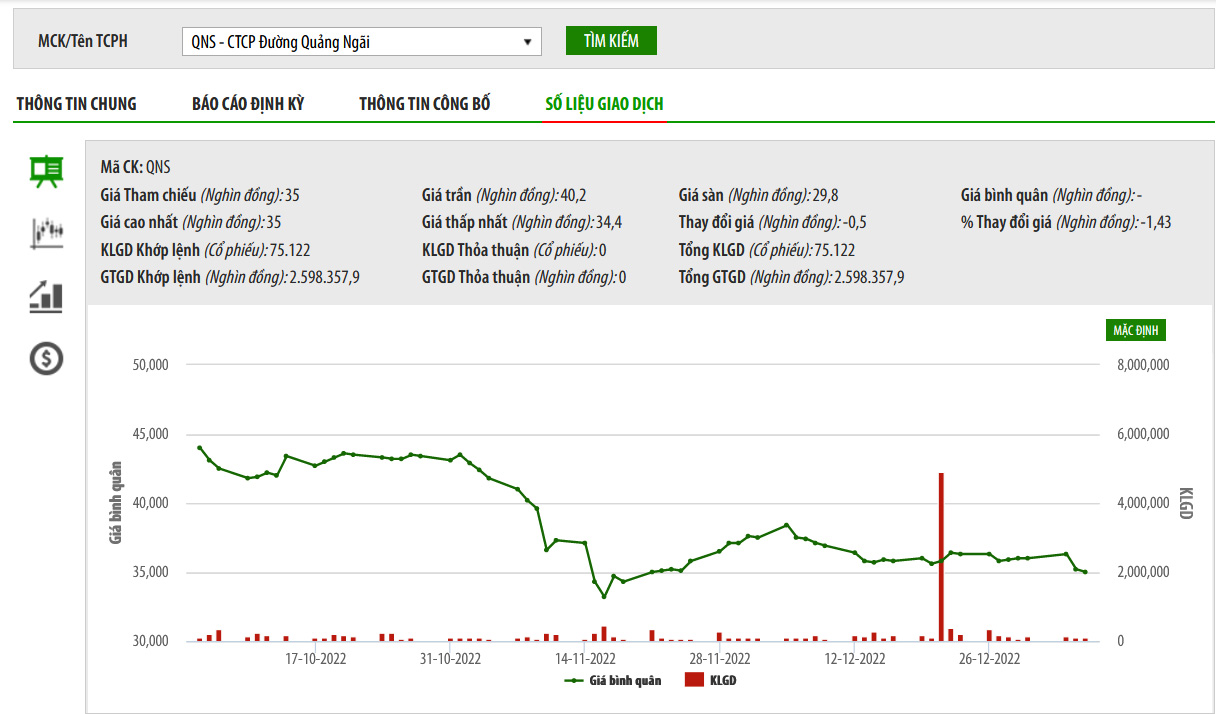Select the SỐ LIỆU GIAO DỊCH tab
This screenshot has height=714, width=1216.
[x=604, y=104]
